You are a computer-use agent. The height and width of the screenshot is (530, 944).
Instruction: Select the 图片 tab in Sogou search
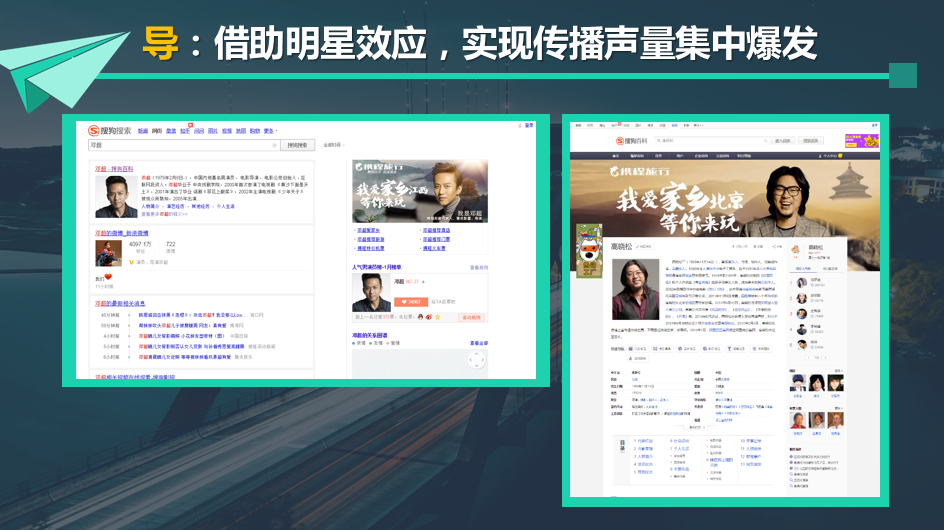(x=213, y=131)
